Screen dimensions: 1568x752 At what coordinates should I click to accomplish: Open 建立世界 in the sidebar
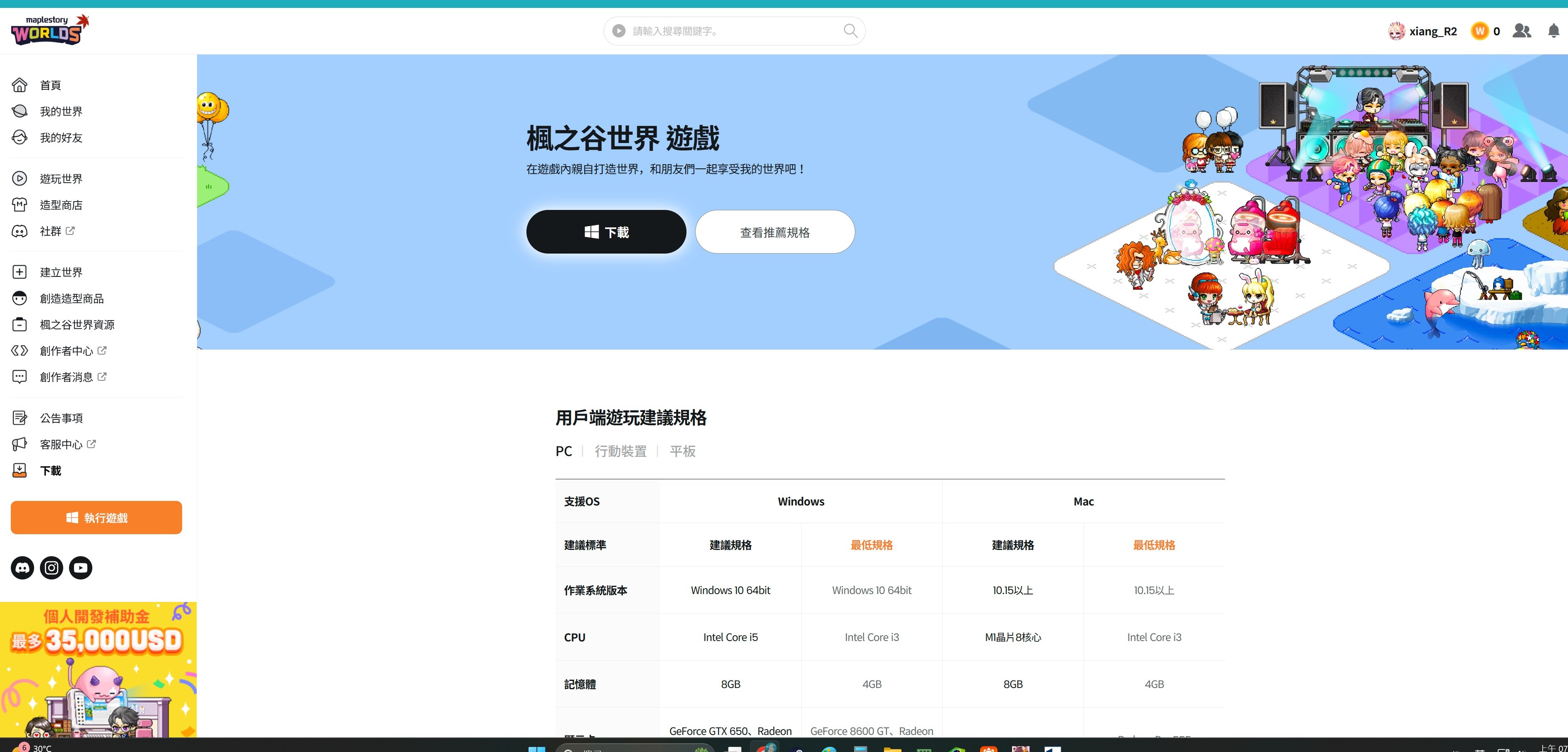coord(61,273)
